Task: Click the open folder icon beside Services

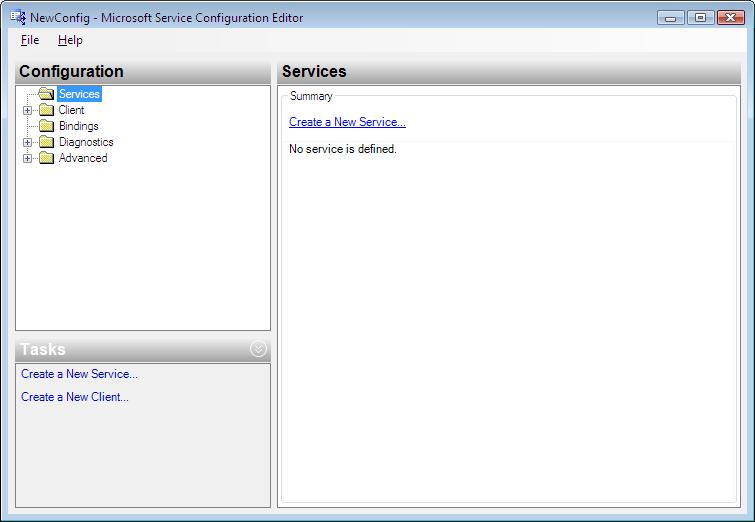Action: click(x=46, y=93)
